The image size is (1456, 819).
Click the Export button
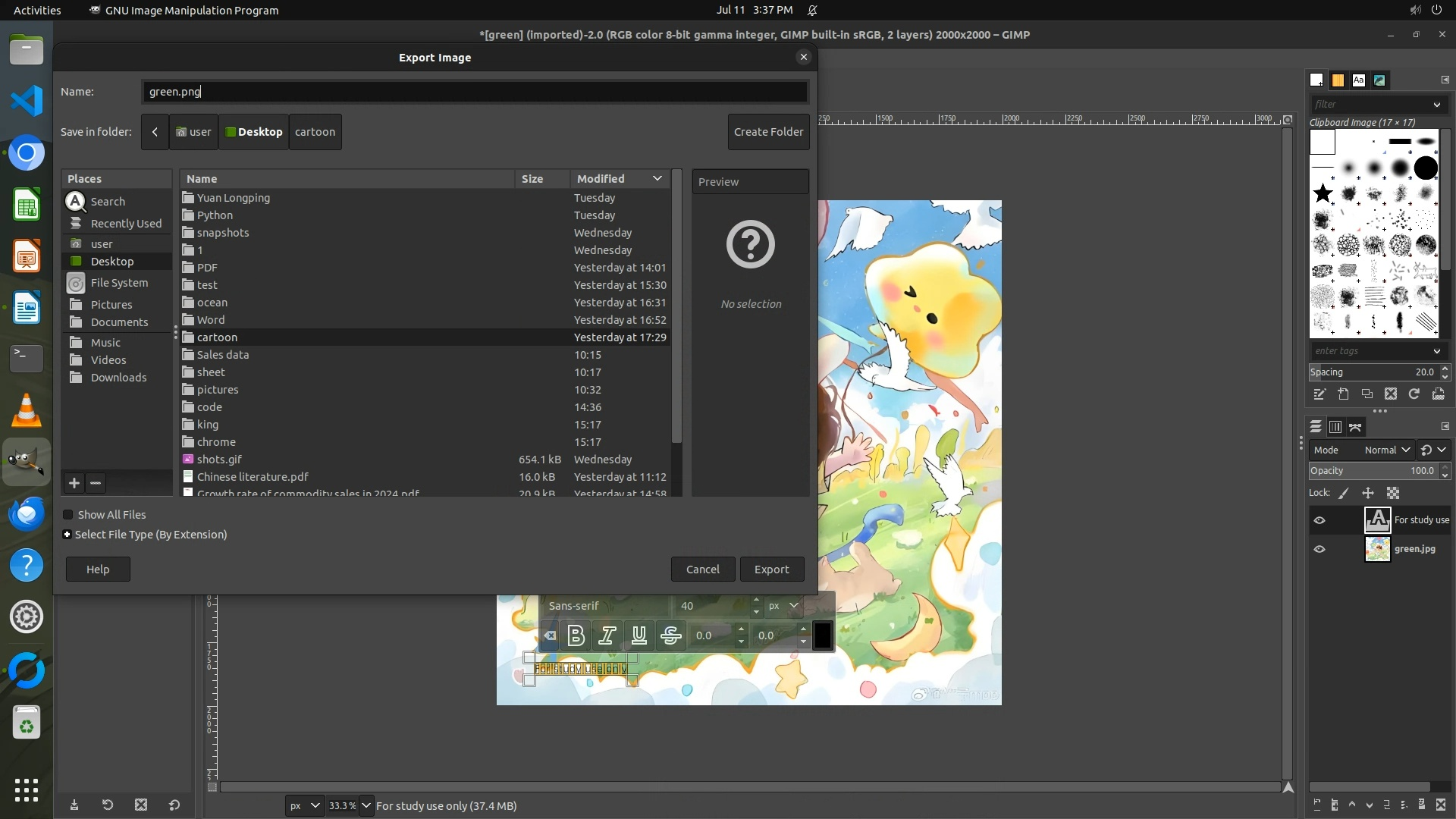771,570
